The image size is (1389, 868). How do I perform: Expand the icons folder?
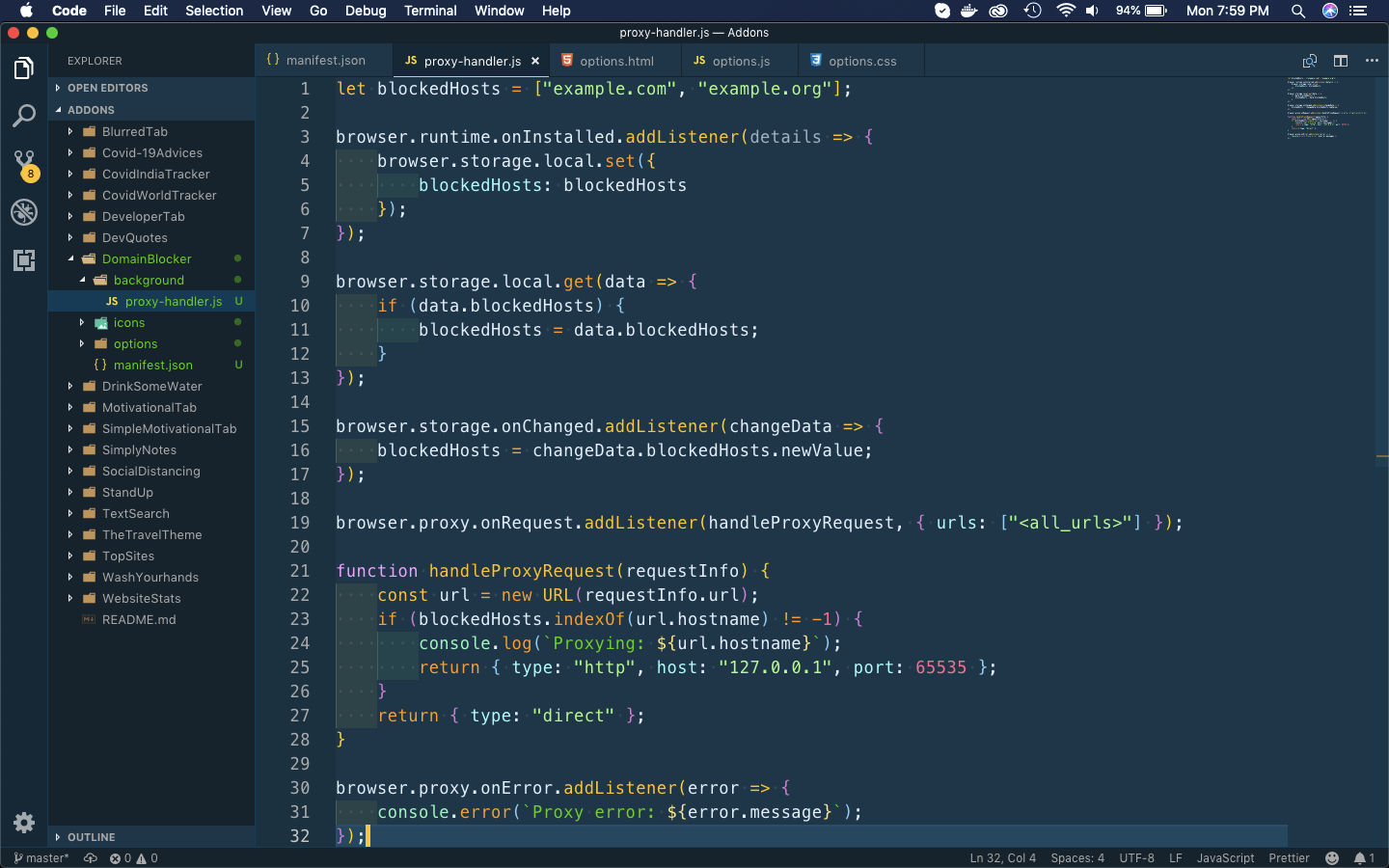[x=151, y=322]
